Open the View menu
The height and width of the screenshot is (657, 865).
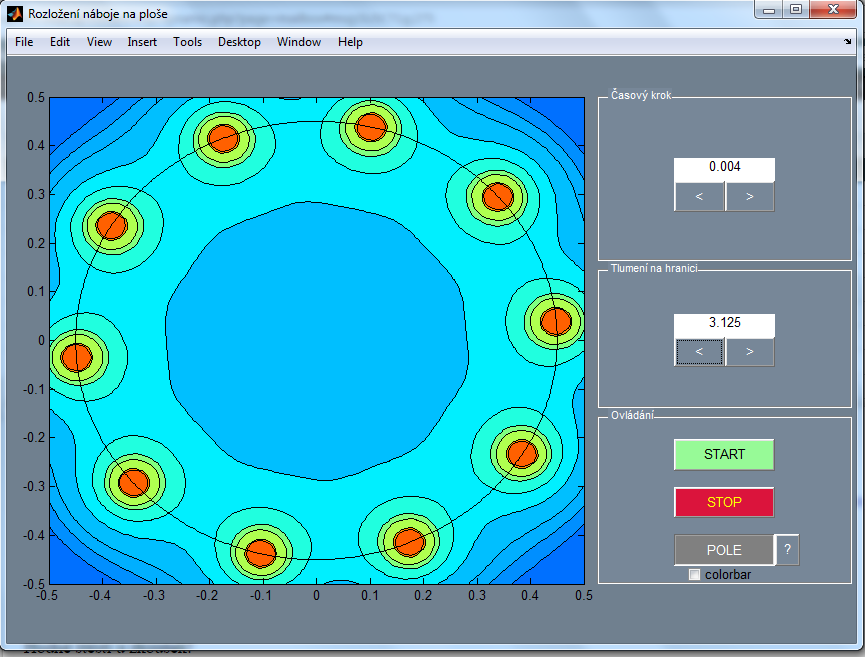99,42
